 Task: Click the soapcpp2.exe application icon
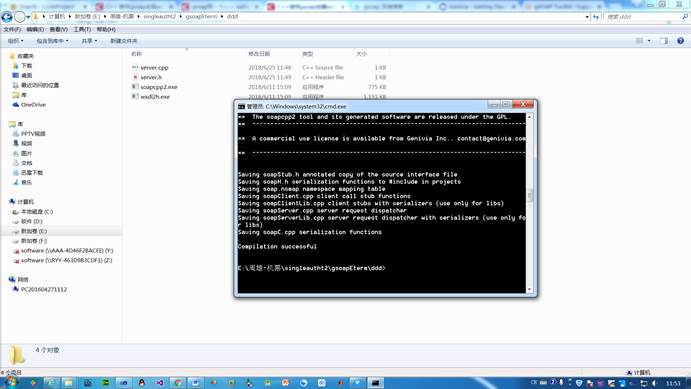[x=135, y=87]
